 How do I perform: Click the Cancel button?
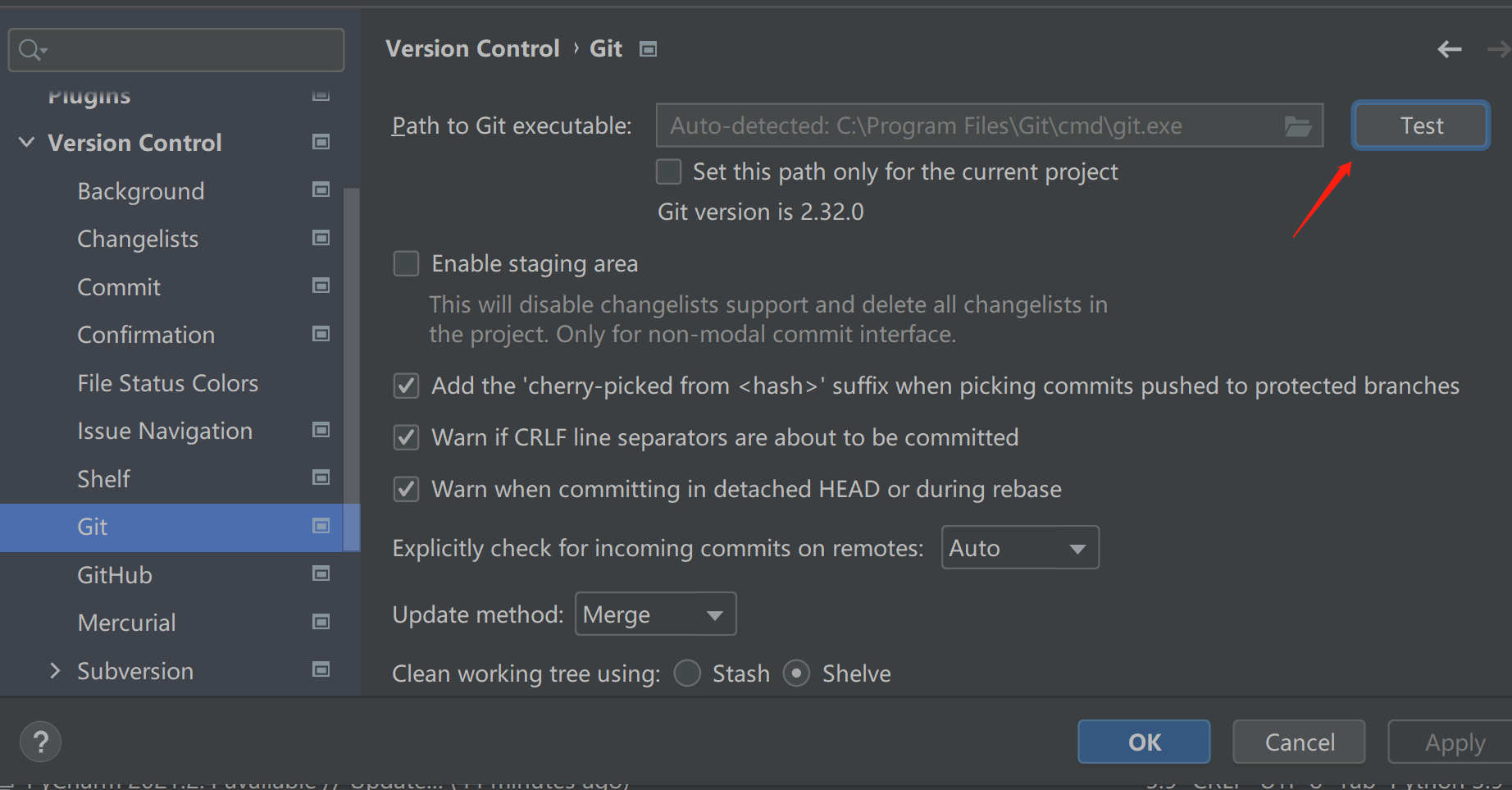point(1299,742)
